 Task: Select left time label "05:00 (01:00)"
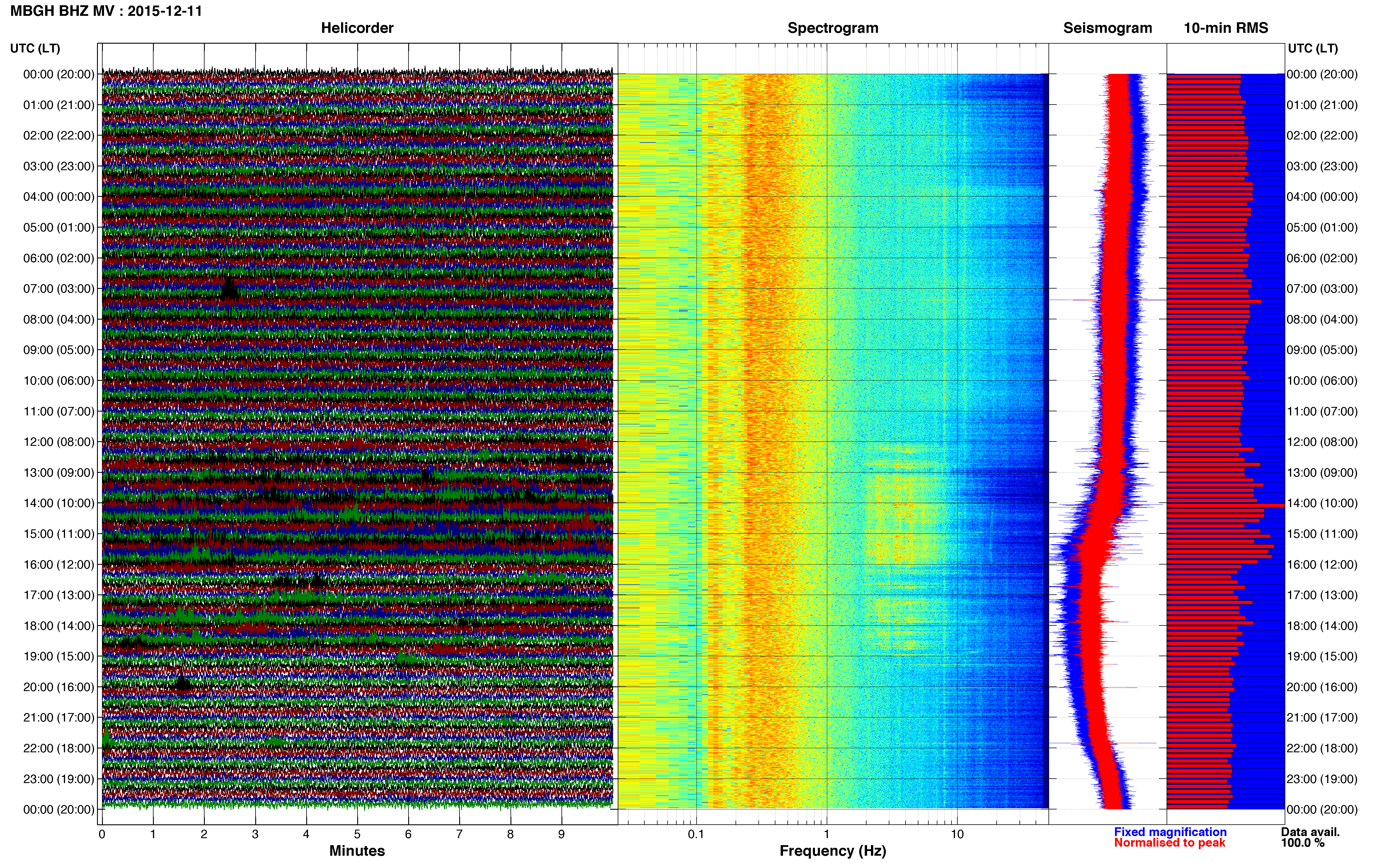(59, 227)
